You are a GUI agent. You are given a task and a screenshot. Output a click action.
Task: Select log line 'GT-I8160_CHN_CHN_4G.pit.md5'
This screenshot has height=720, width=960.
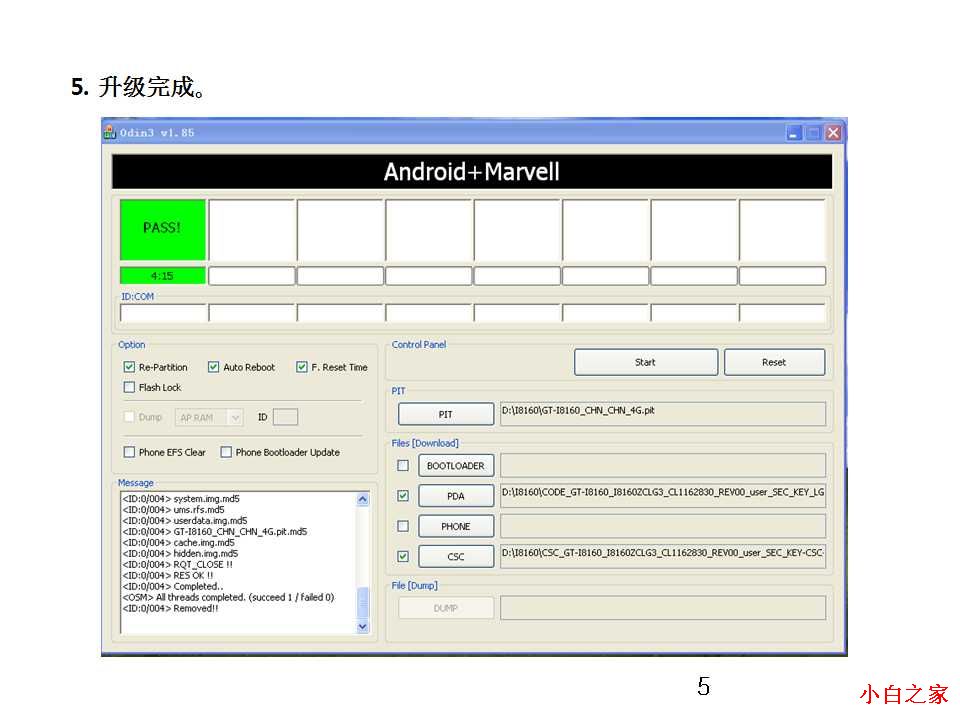point(215,531)
